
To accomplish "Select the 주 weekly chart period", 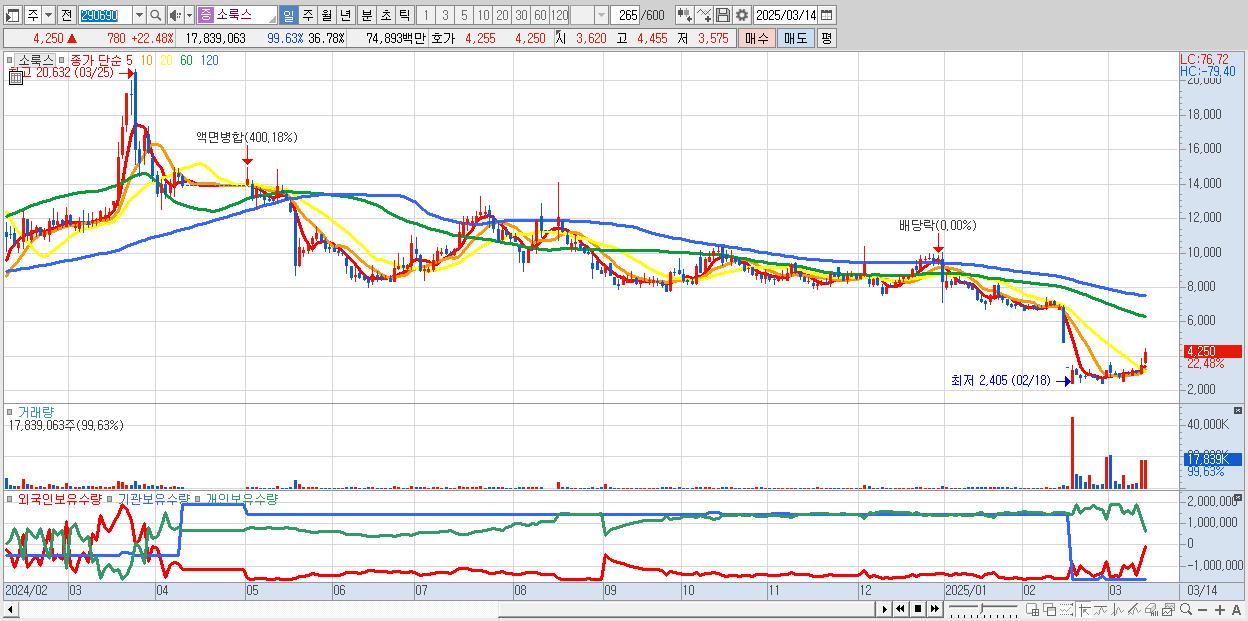I will pyautogui.click(x=307, y=15).
